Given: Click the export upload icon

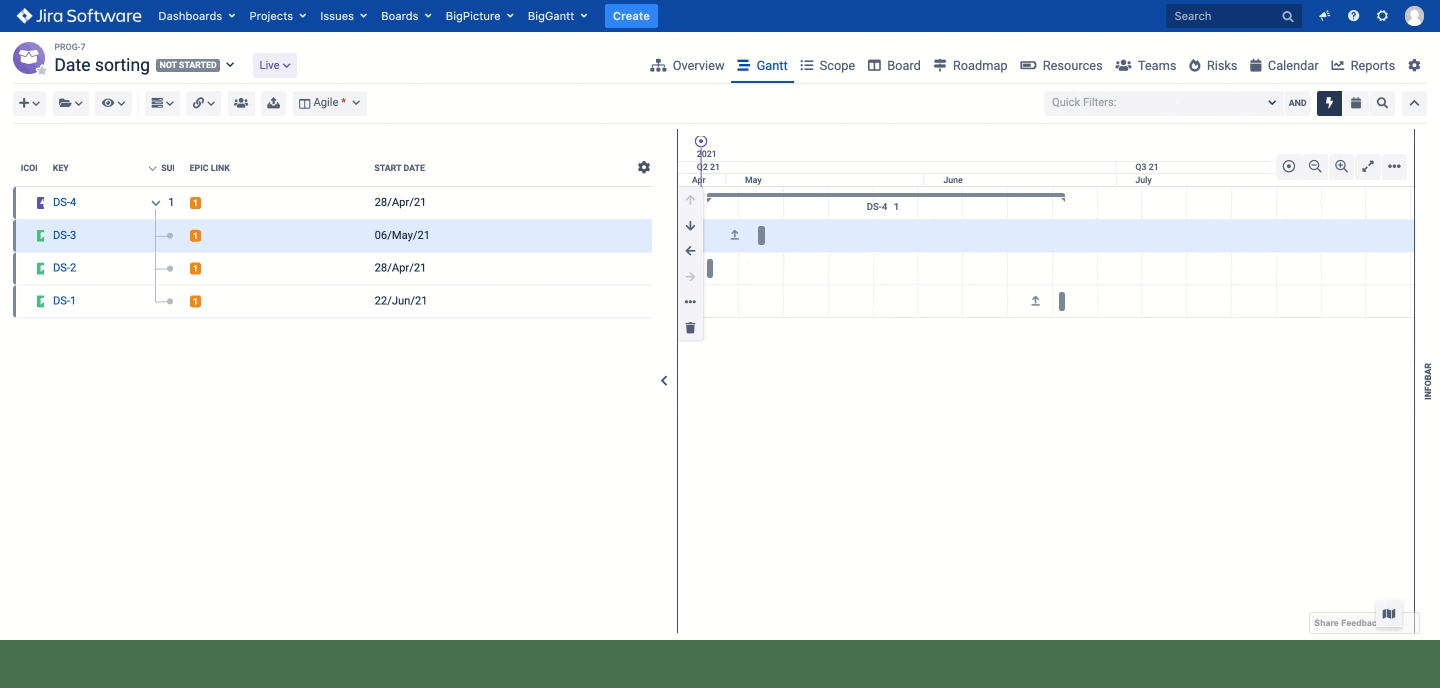Looking at the screenshot, I should tap(274, 103).
